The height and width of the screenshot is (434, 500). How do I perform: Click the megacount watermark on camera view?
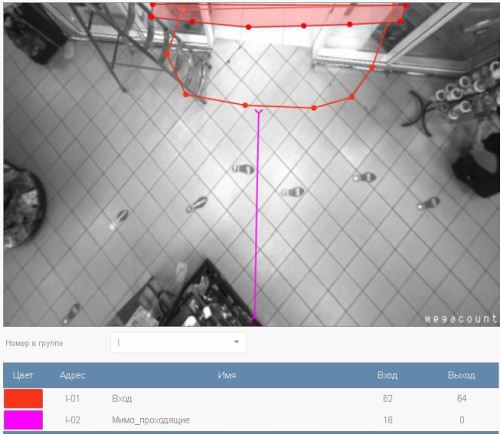461,319
